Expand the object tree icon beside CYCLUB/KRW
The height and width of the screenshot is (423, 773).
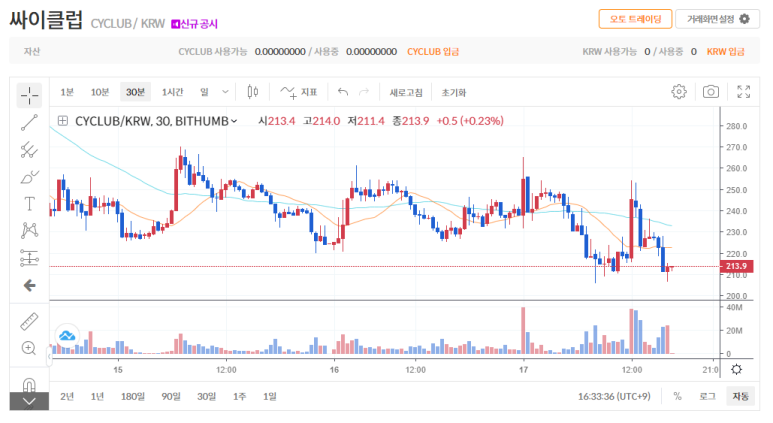[x=63, y=121]
